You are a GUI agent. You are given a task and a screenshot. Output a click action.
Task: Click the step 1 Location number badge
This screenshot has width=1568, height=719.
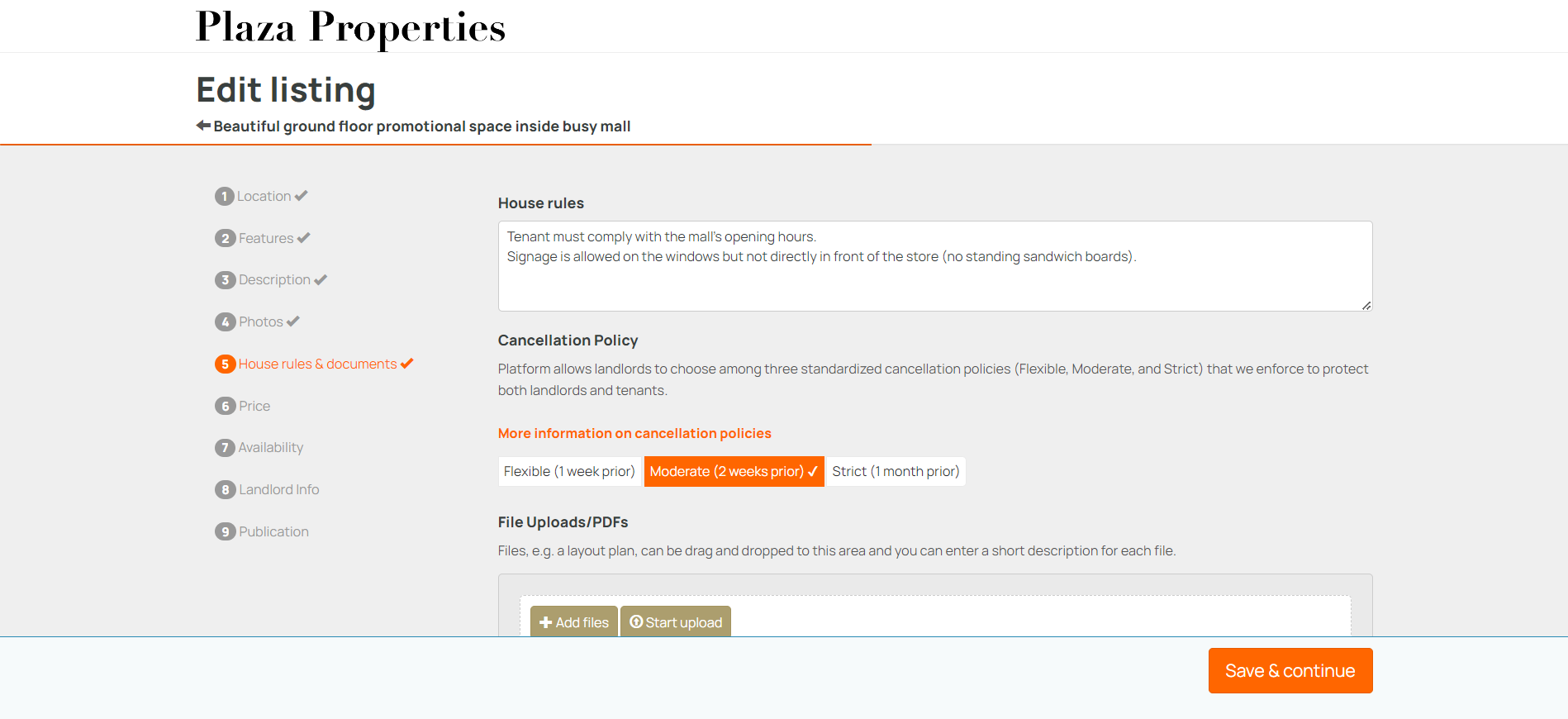click(224, 196)
